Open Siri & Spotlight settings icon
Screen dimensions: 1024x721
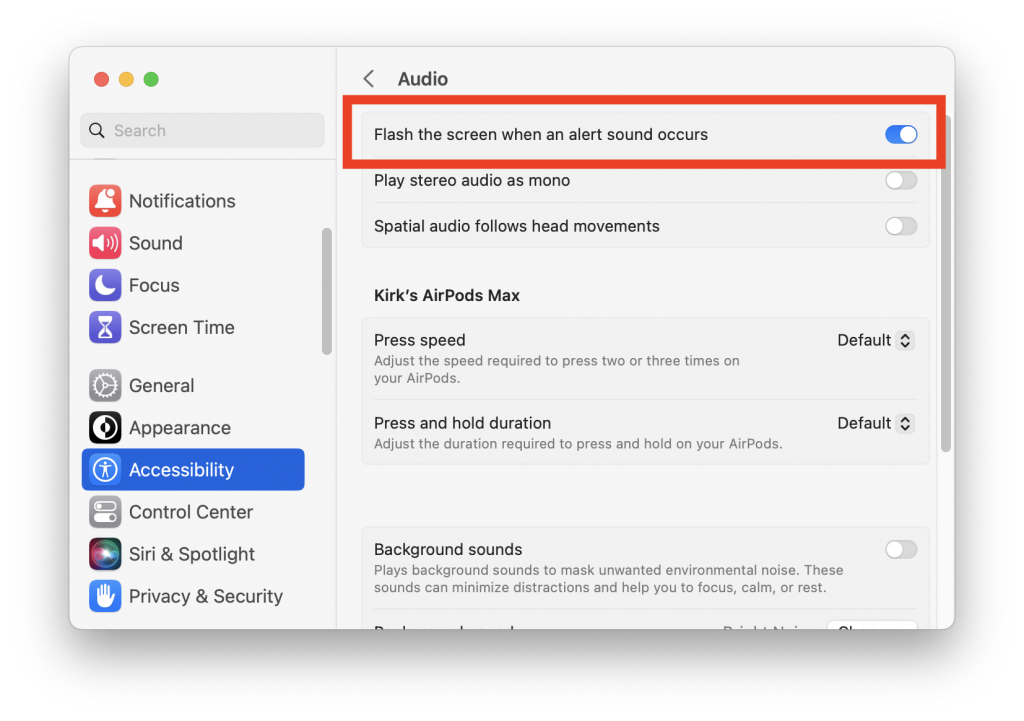coord(105,554)
